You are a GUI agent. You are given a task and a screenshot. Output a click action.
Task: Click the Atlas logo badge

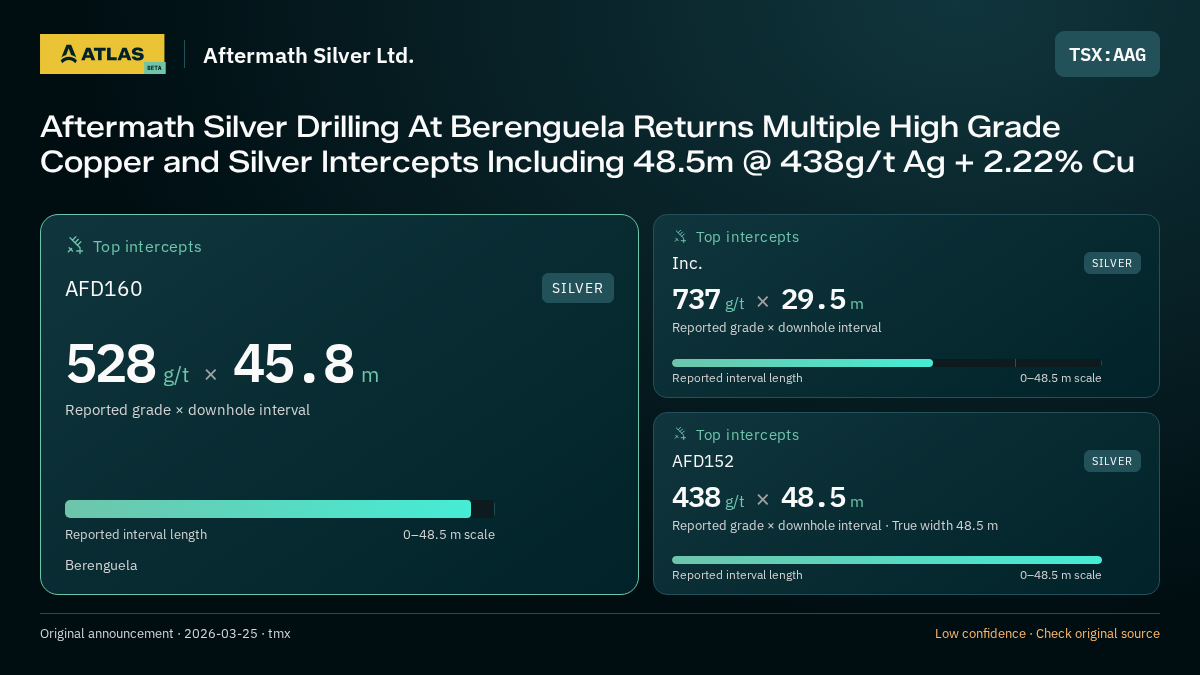[x=102, y=54]
